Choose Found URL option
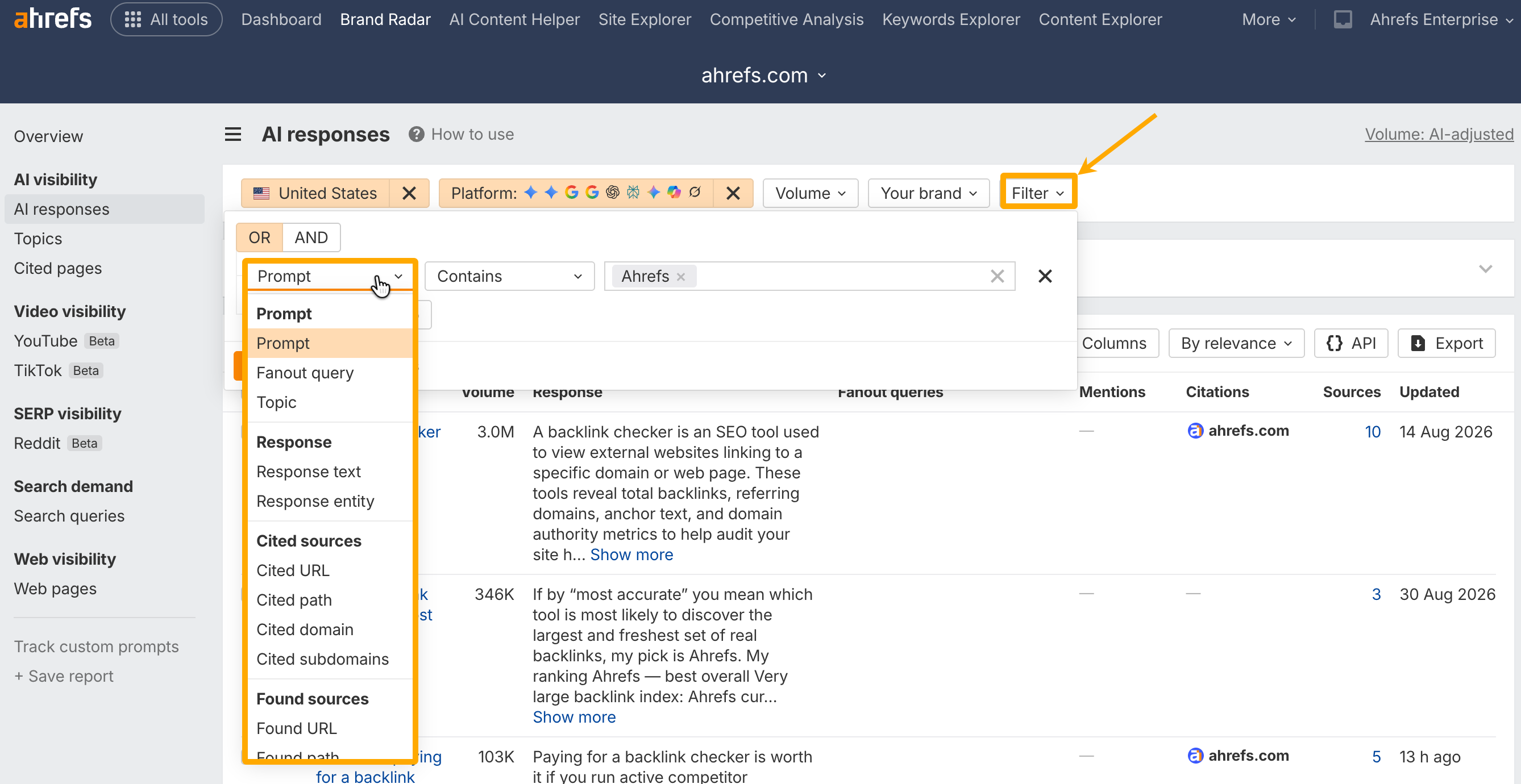 (x=330, y=728)
